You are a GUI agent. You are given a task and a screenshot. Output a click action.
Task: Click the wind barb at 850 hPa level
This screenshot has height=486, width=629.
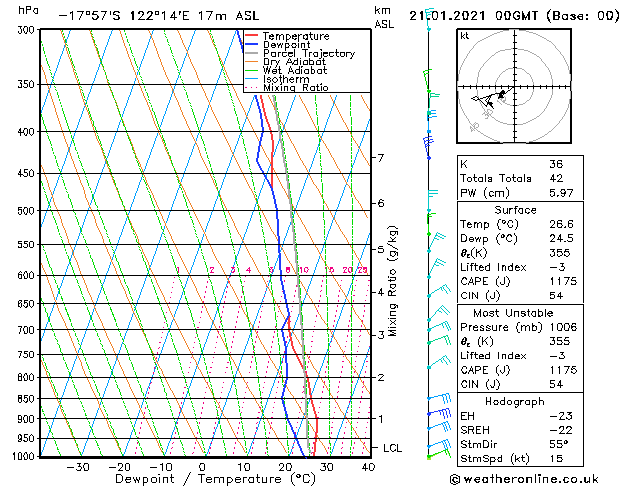point(439,398)
